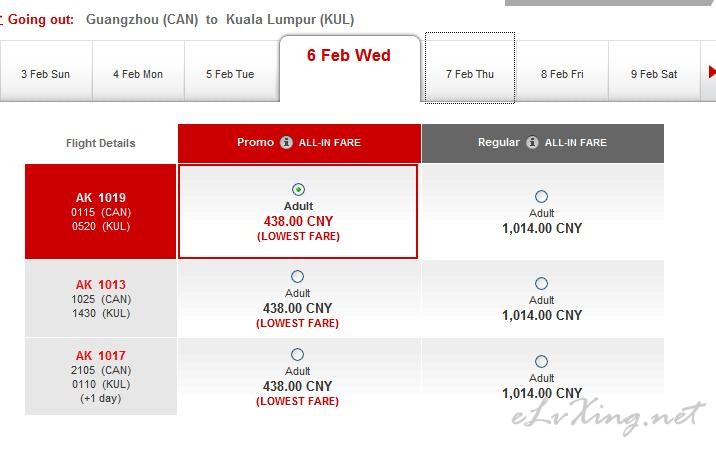Click the AK 1019 flight details cell
This screenshot has height=449, width=716.
(x=100, y=211)
